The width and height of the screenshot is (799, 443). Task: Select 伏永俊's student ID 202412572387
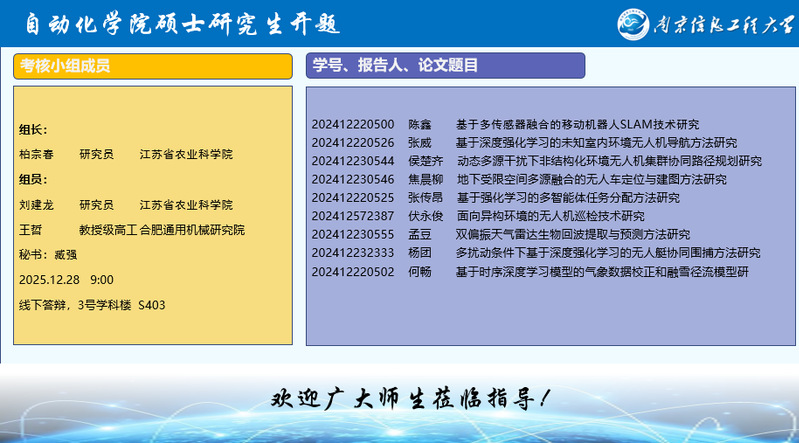(353, 216)
